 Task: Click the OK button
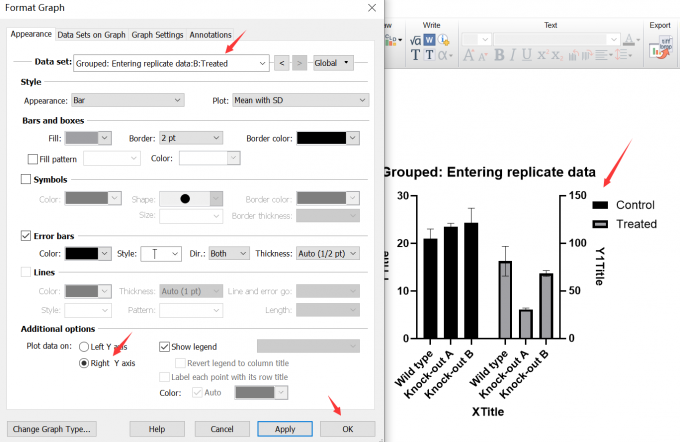click(x=348, y=429)
